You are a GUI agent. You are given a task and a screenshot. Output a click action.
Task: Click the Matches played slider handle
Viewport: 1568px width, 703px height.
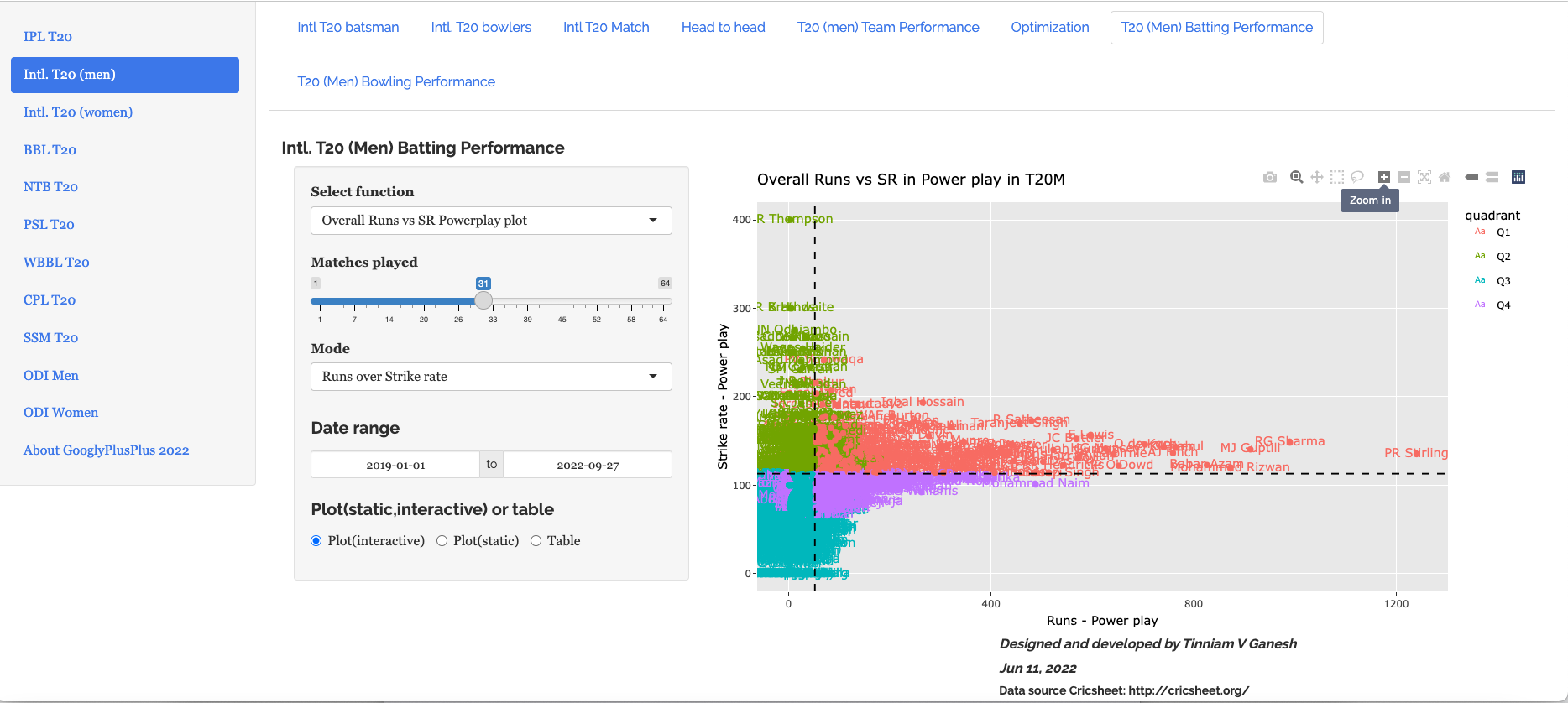(x=483, y=301)
